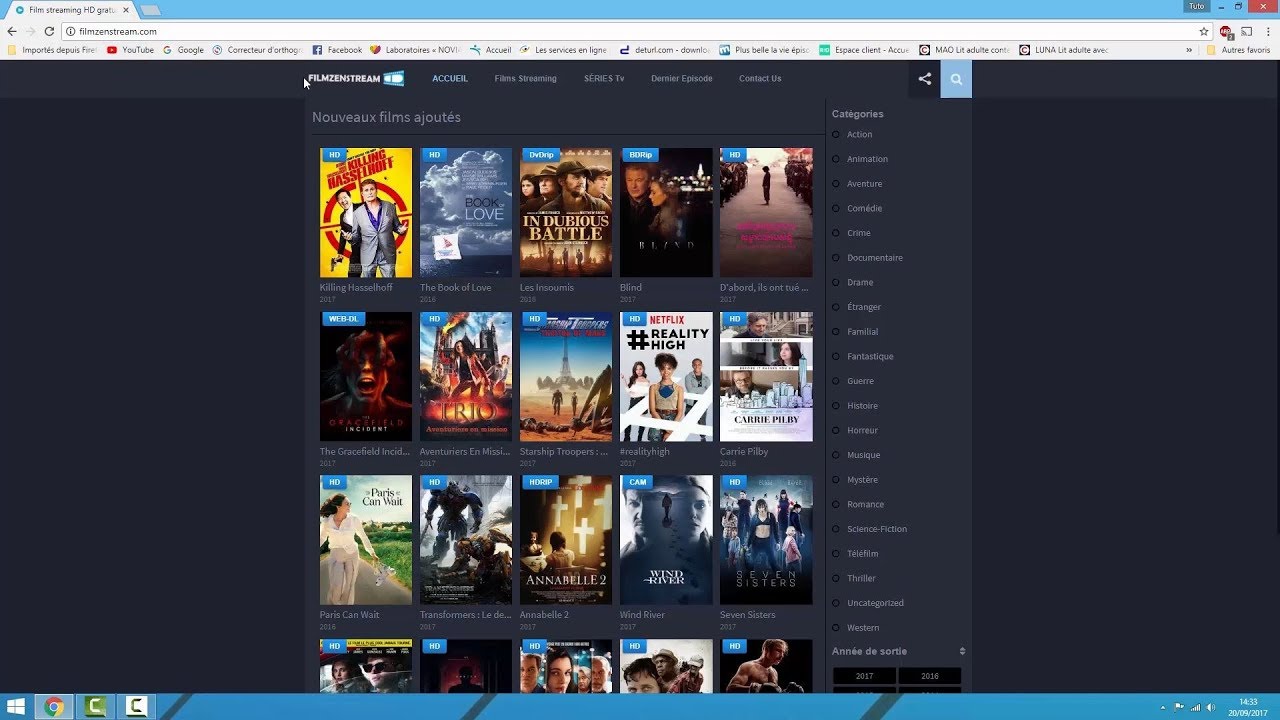Open the Contact Us menu item

tap(760, 78)
